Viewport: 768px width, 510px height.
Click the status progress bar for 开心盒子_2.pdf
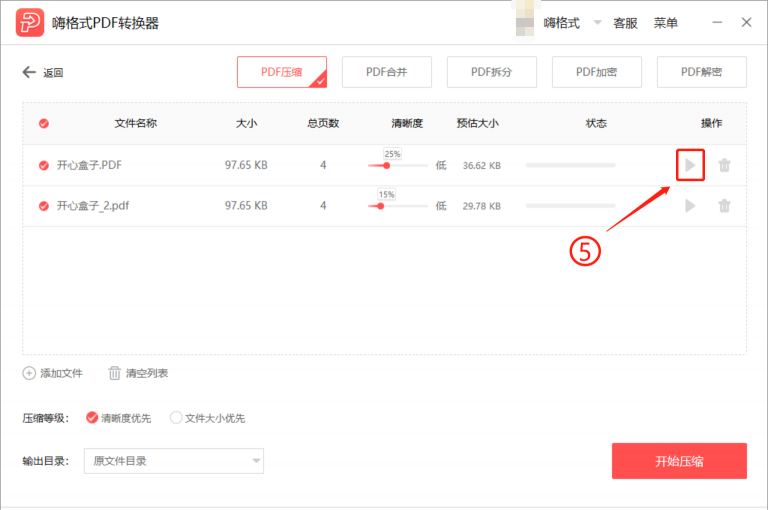coord(571,206)
